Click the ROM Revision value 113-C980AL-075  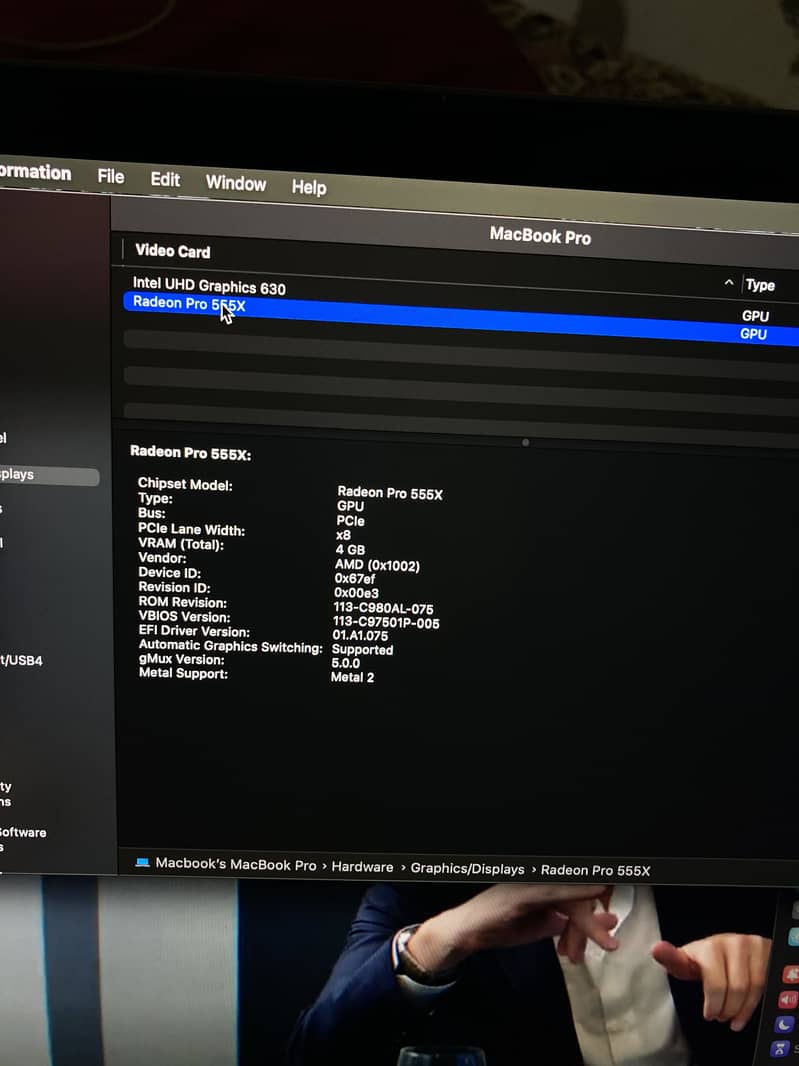pyautogui.click(x=383, y=608)
